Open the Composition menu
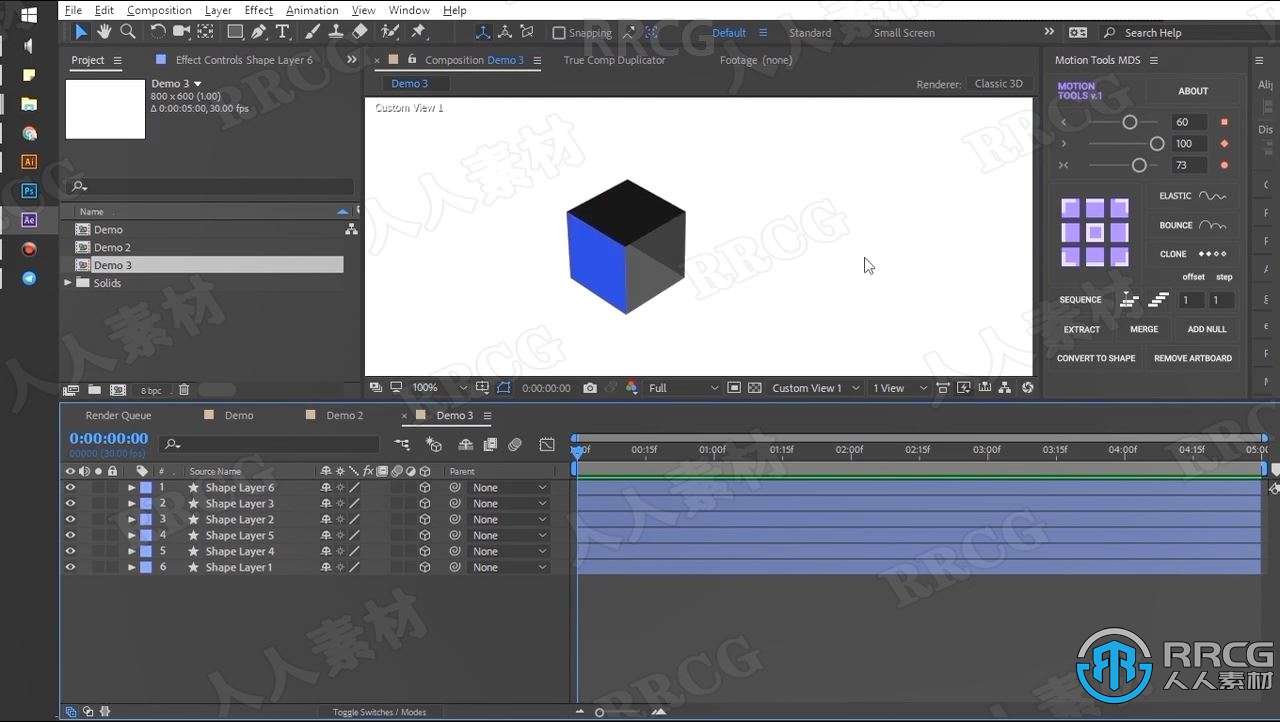 click(159, 10)
